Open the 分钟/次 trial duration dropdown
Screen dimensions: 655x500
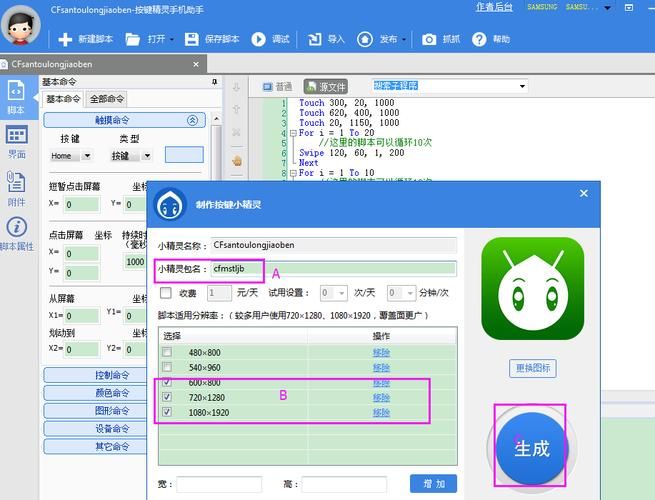point(410,293)
